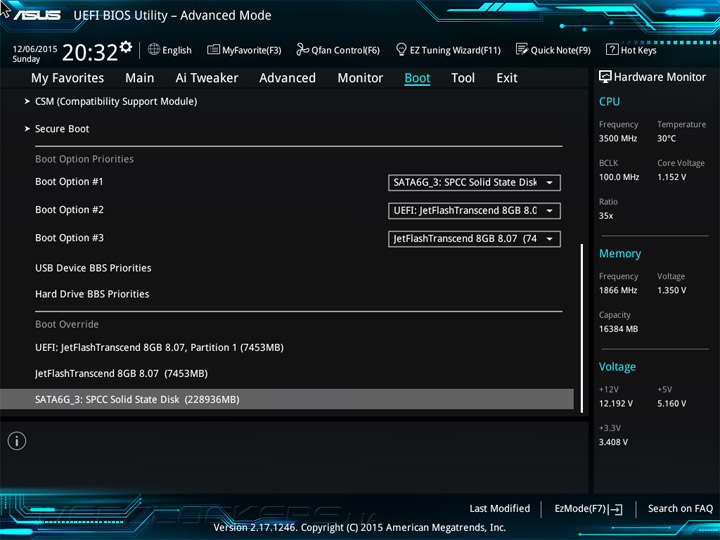Click the settings gear beside the clock
This screenshot has width=720, height=540.
125,47
